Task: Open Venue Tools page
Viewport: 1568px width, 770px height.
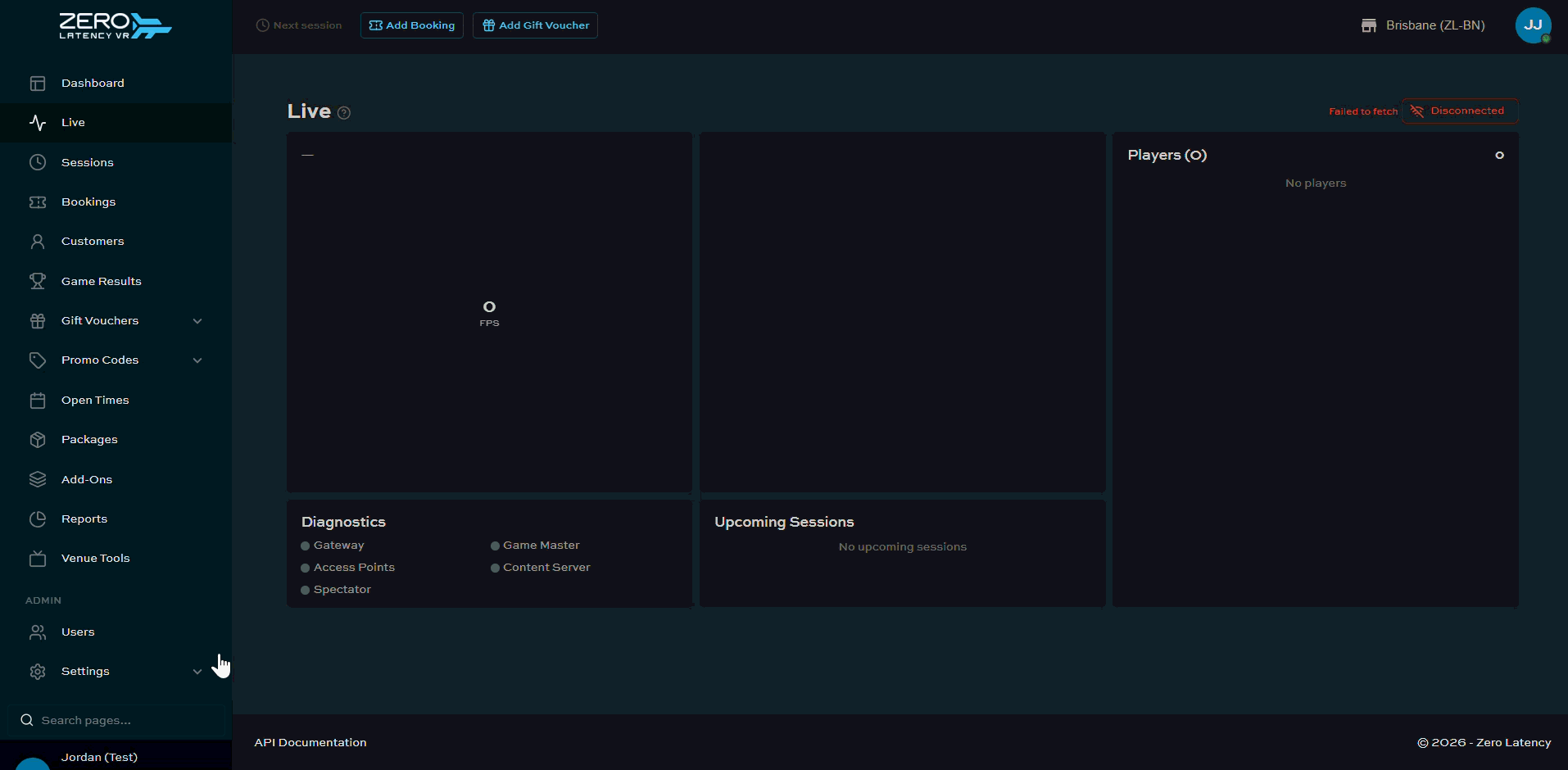Action: coord(116,559)
